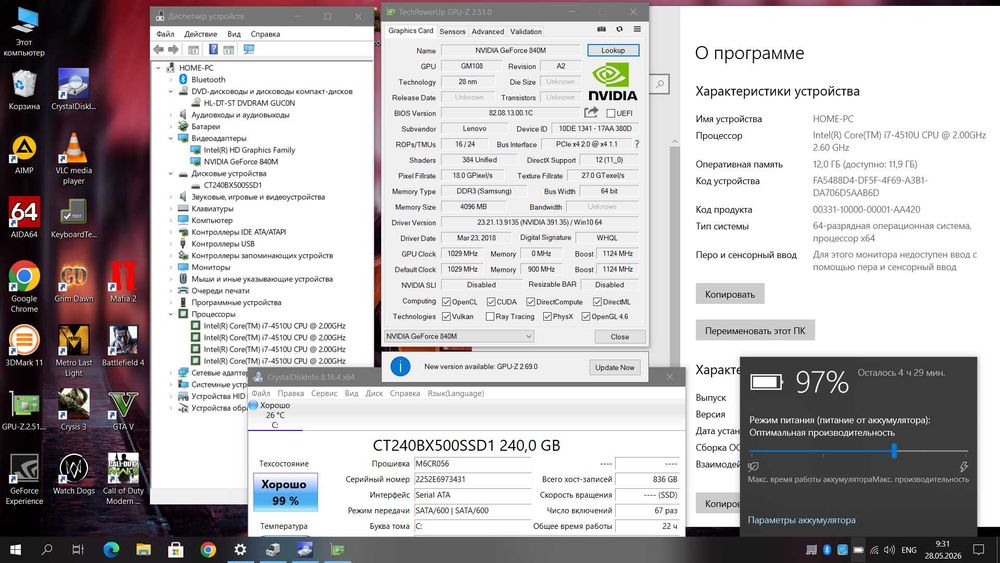Expand the Клавиатуры node
The width and height of the screenshot is (1000, 563).
click(x=171, y=208)
